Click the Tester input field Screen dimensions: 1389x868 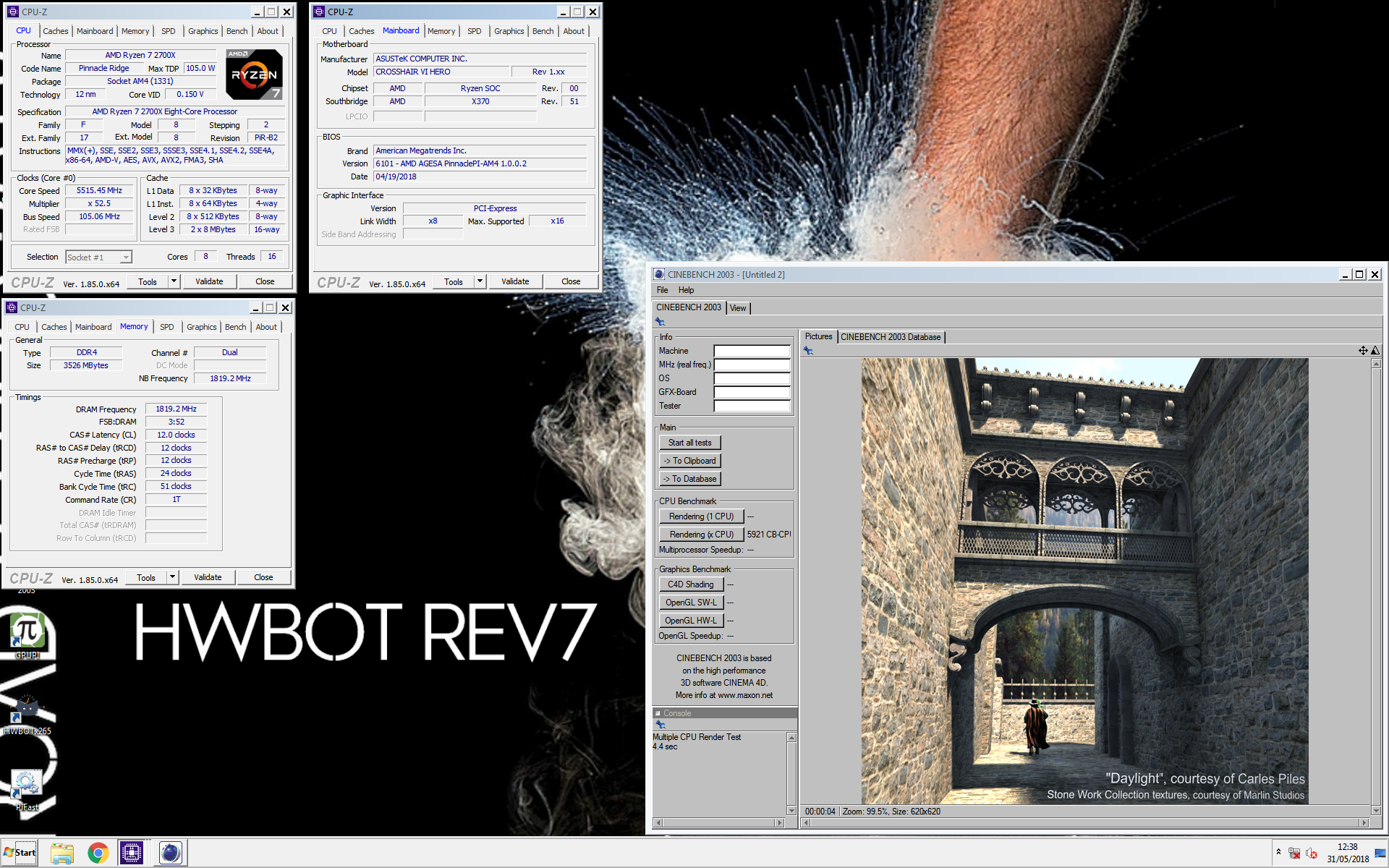752,406
